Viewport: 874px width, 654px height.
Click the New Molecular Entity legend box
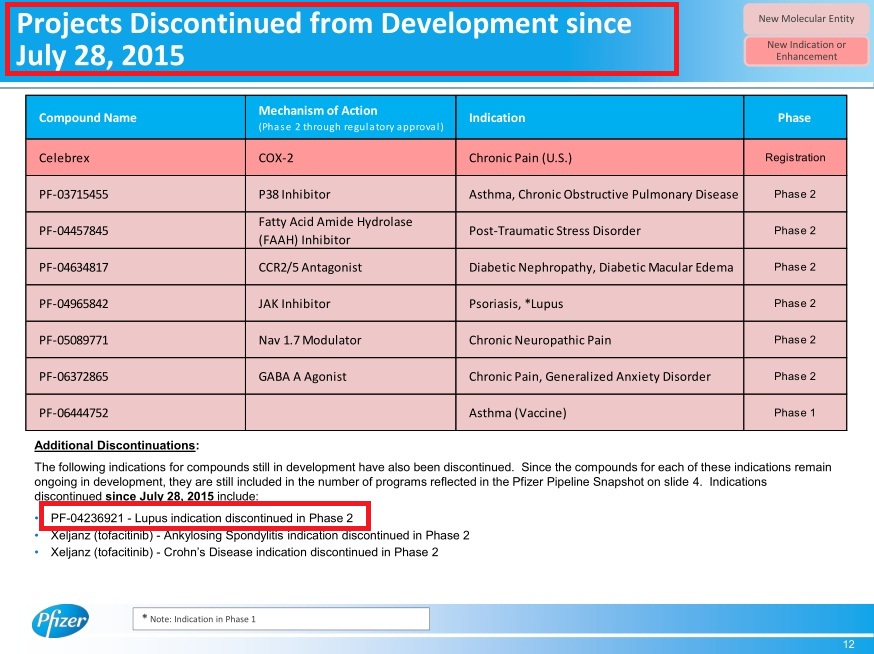click(806, 19)
